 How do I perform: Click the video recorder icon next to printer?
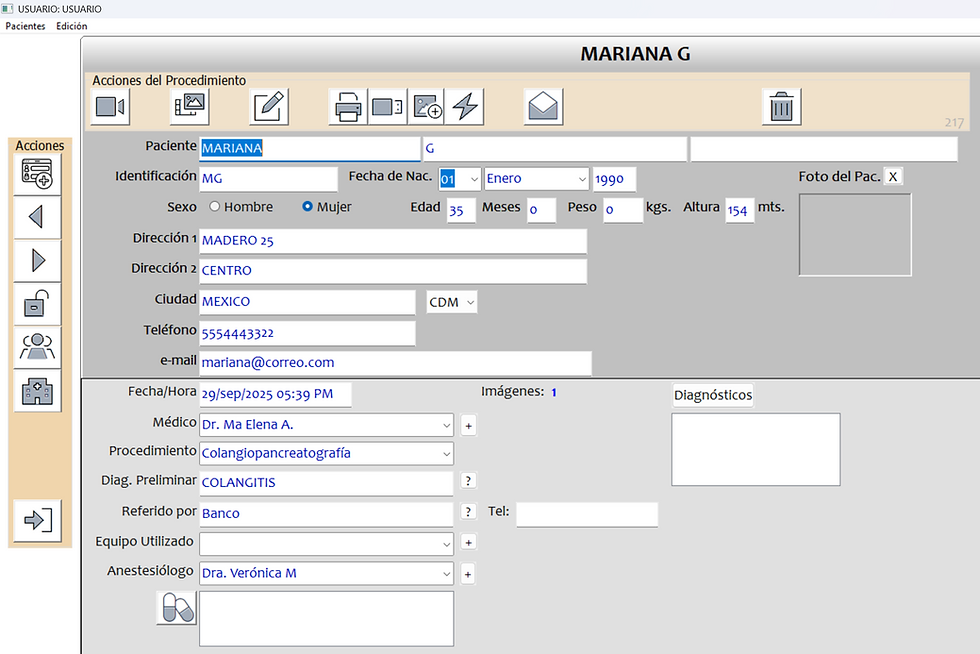[388, 106]
